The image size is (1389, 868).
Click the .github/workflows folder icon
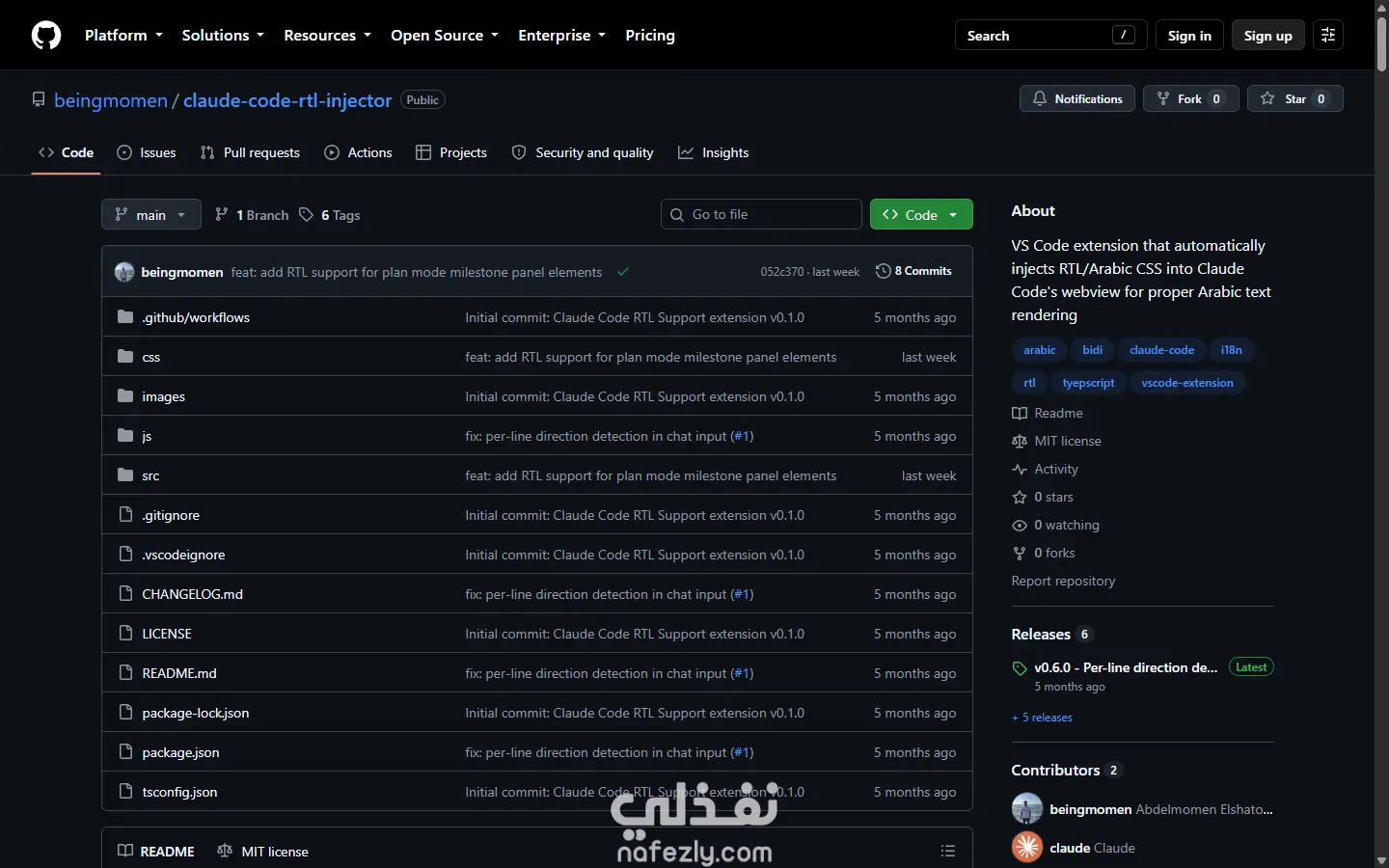pos(125,317)
